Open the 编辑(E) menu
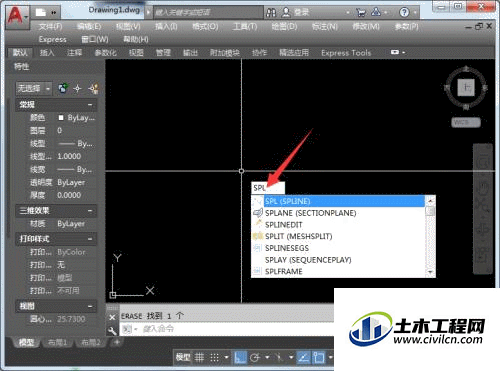Image resolution: width=500 pixels, height=371 pixels. click(89, 26)
